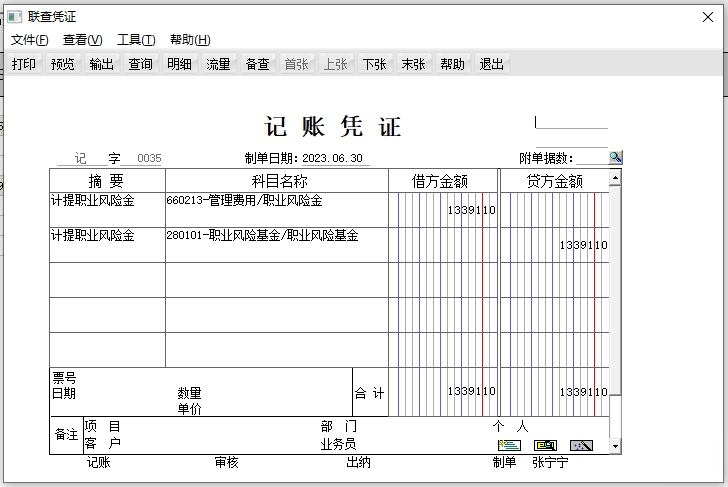Image resolution: width=728 pixels, height=487 pixels.
Task: Click the 联查凭证 window title icon
Action: pos(14,17)
